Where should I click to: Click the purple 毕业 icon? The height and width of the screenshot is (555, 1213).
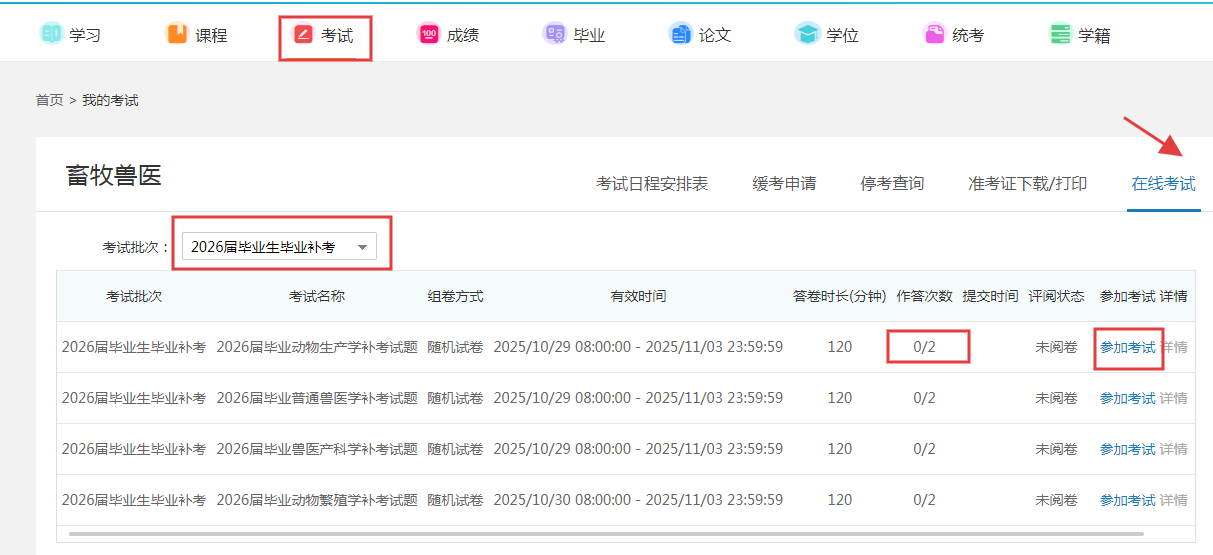click(554, 34)
